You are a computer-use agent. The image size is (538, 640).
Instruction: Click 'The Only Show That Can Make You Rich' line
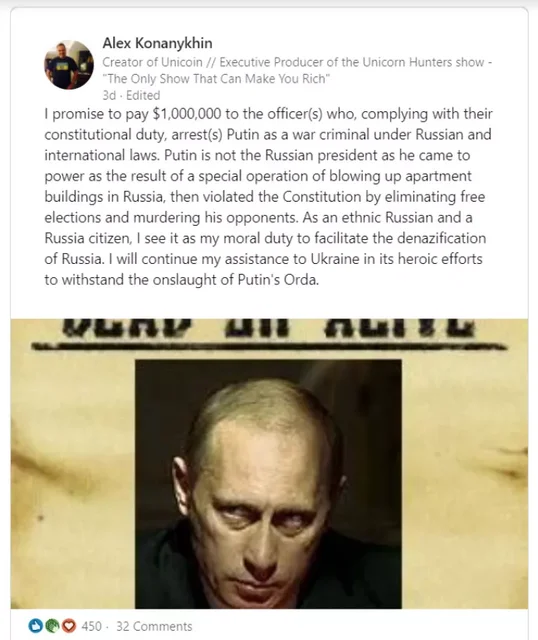coord(216,78)
